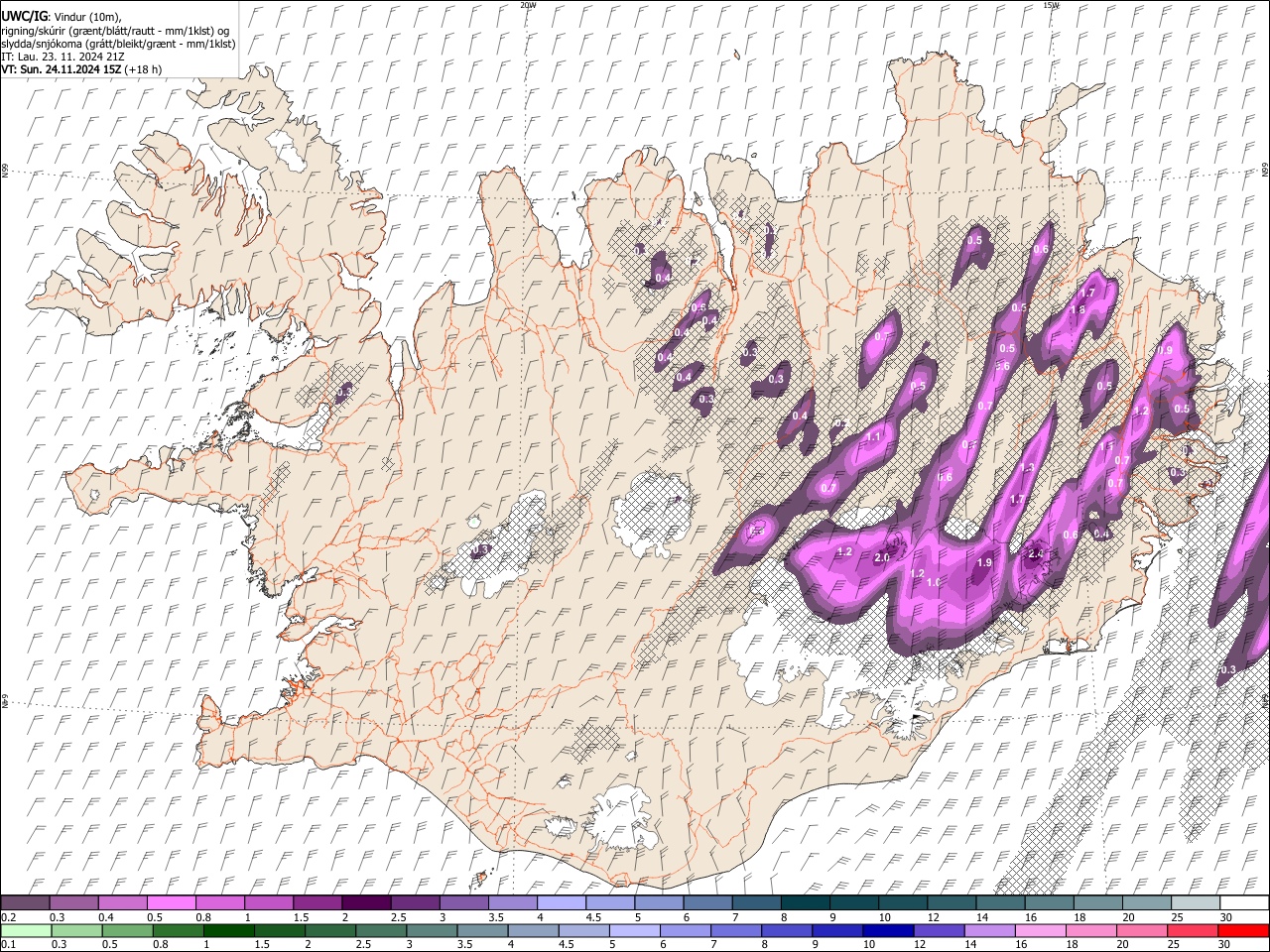This screenshot has width=1270, height=952.
Task: Click the 'UWC/IG: Vindur (10m),' title line
Action: click(x=61, y=17)
